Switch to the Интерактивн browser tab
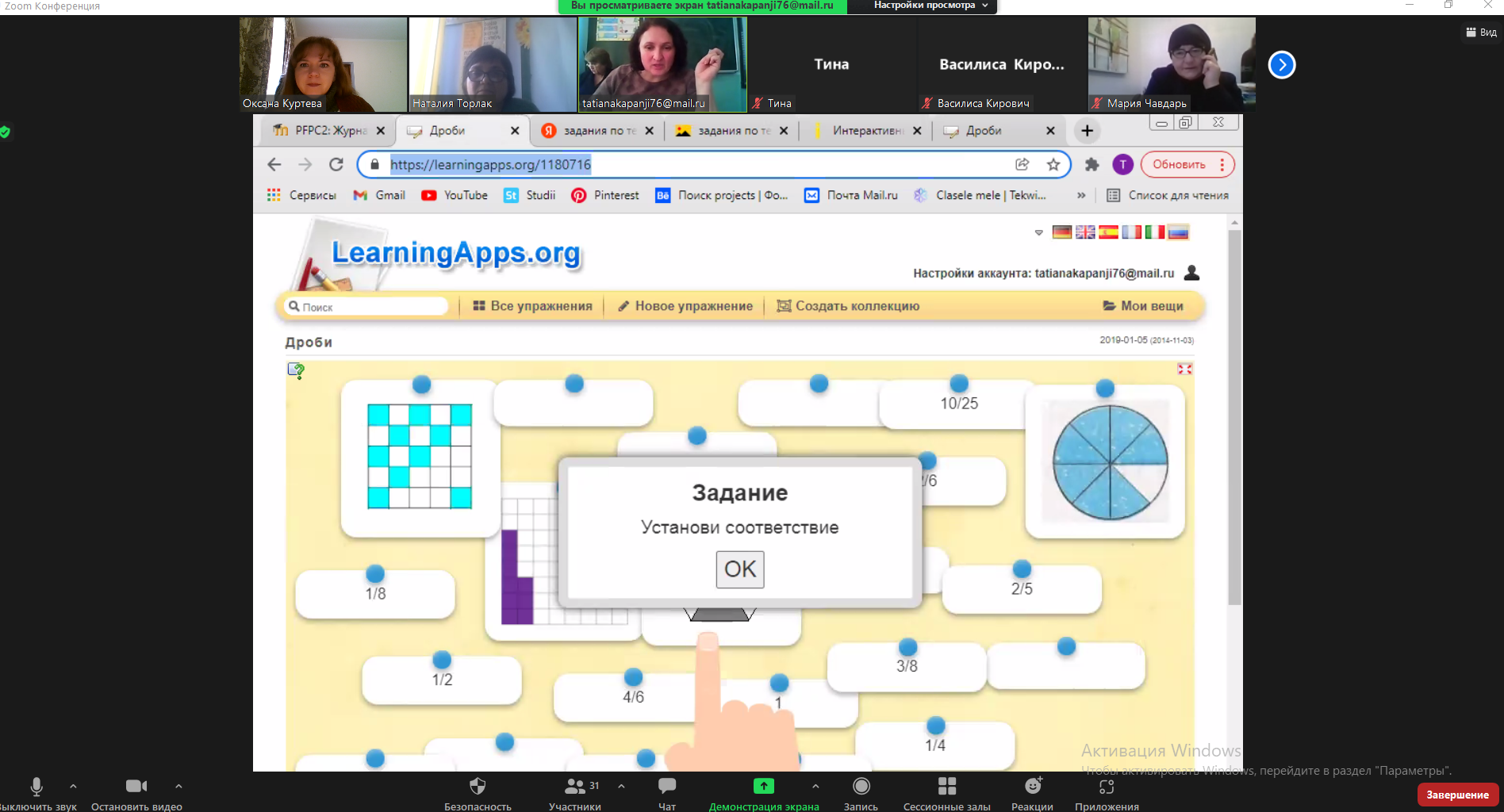 pos(866,131)
